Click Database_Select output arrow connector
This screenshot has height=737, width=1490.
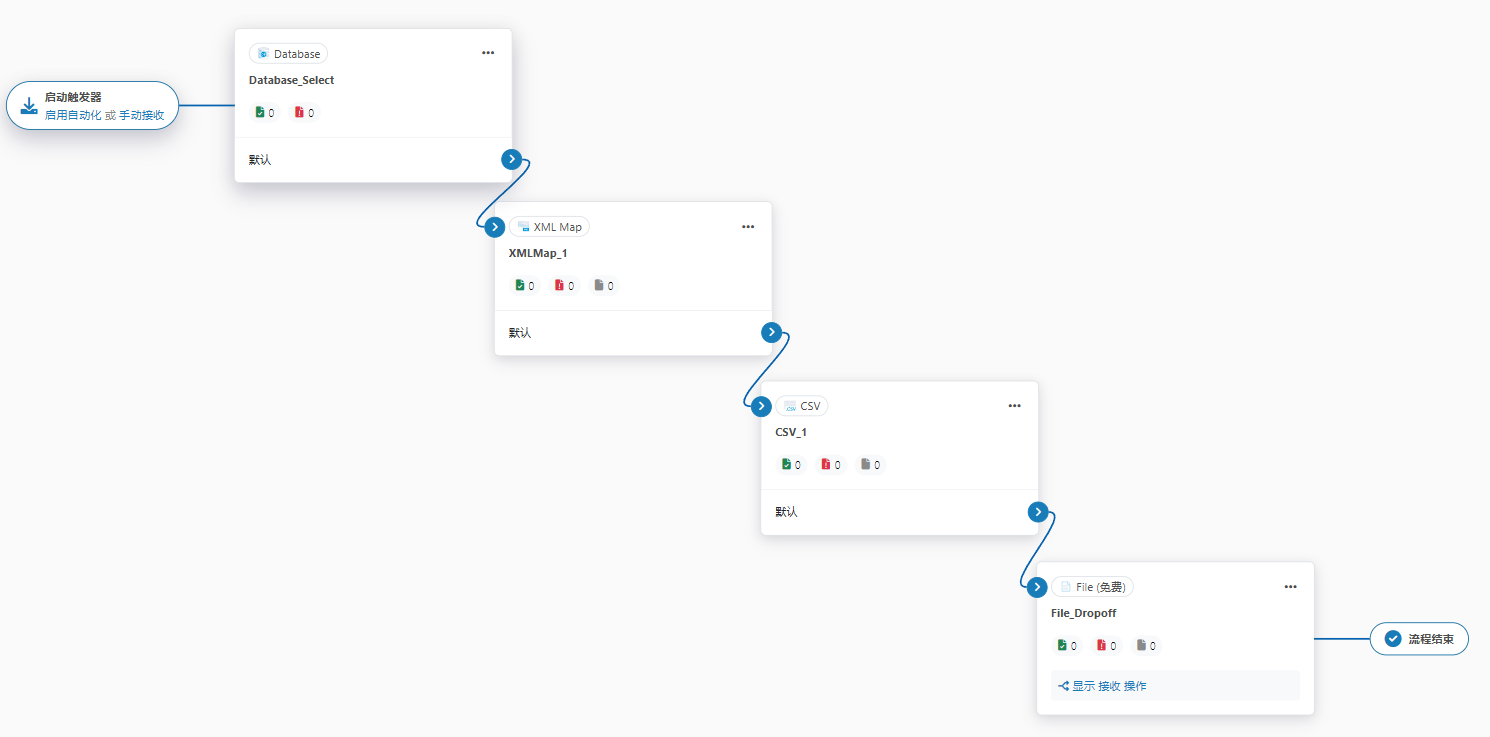click(x=512, y=159)
